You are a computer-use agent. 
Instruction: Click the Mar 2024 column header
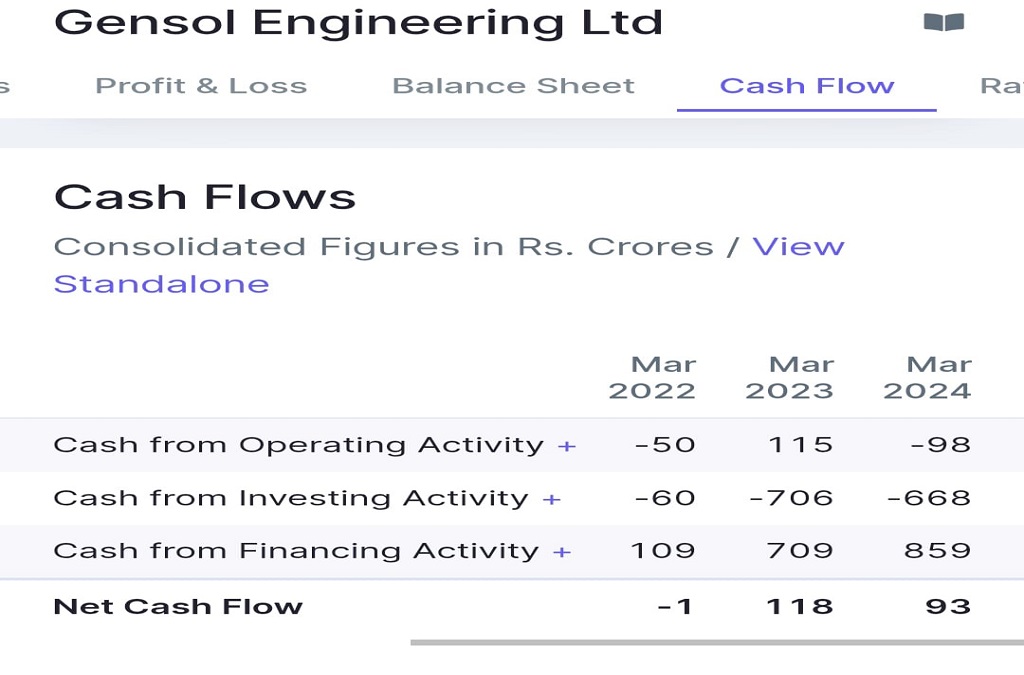(927, 377)
